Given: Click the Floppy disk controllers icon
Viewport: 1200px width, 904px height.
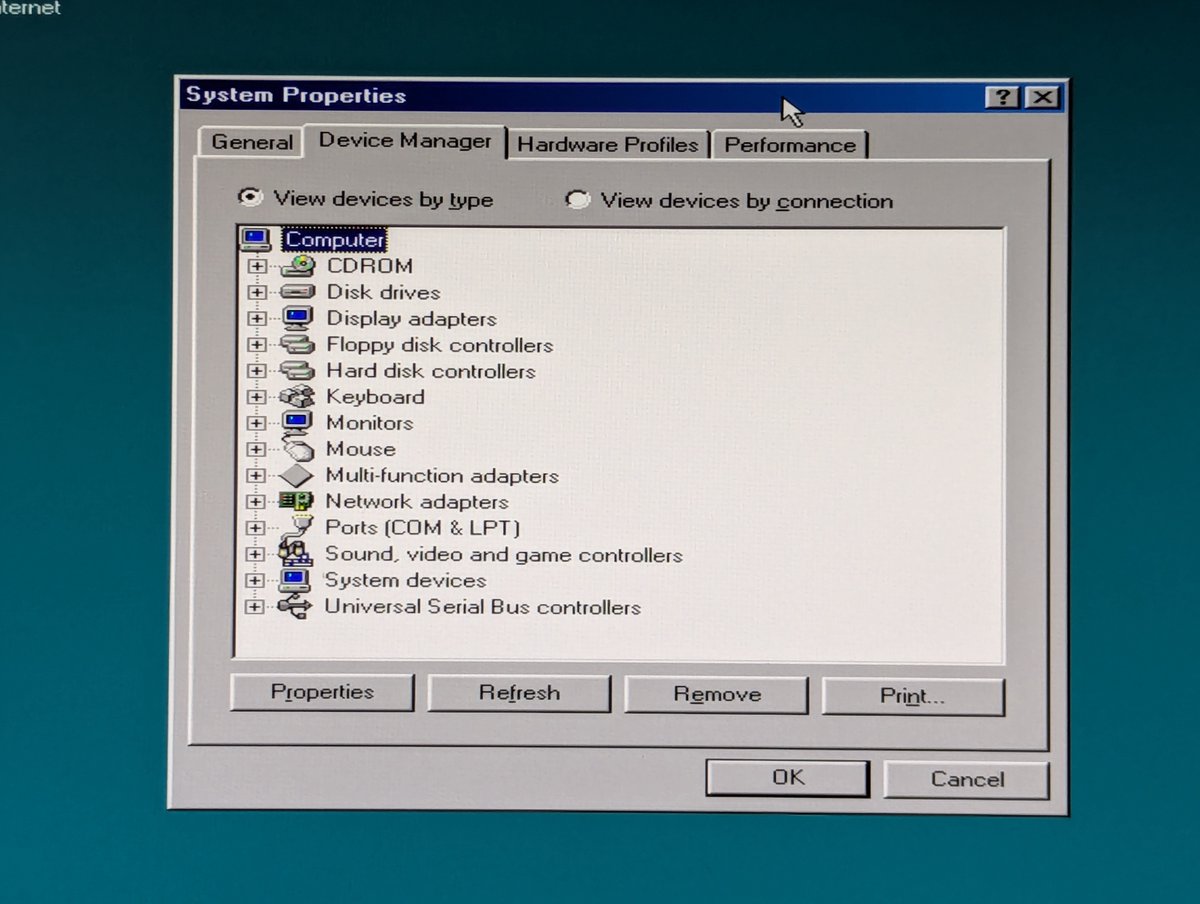Looking at the screenshot, I should [x=297, y=345].
